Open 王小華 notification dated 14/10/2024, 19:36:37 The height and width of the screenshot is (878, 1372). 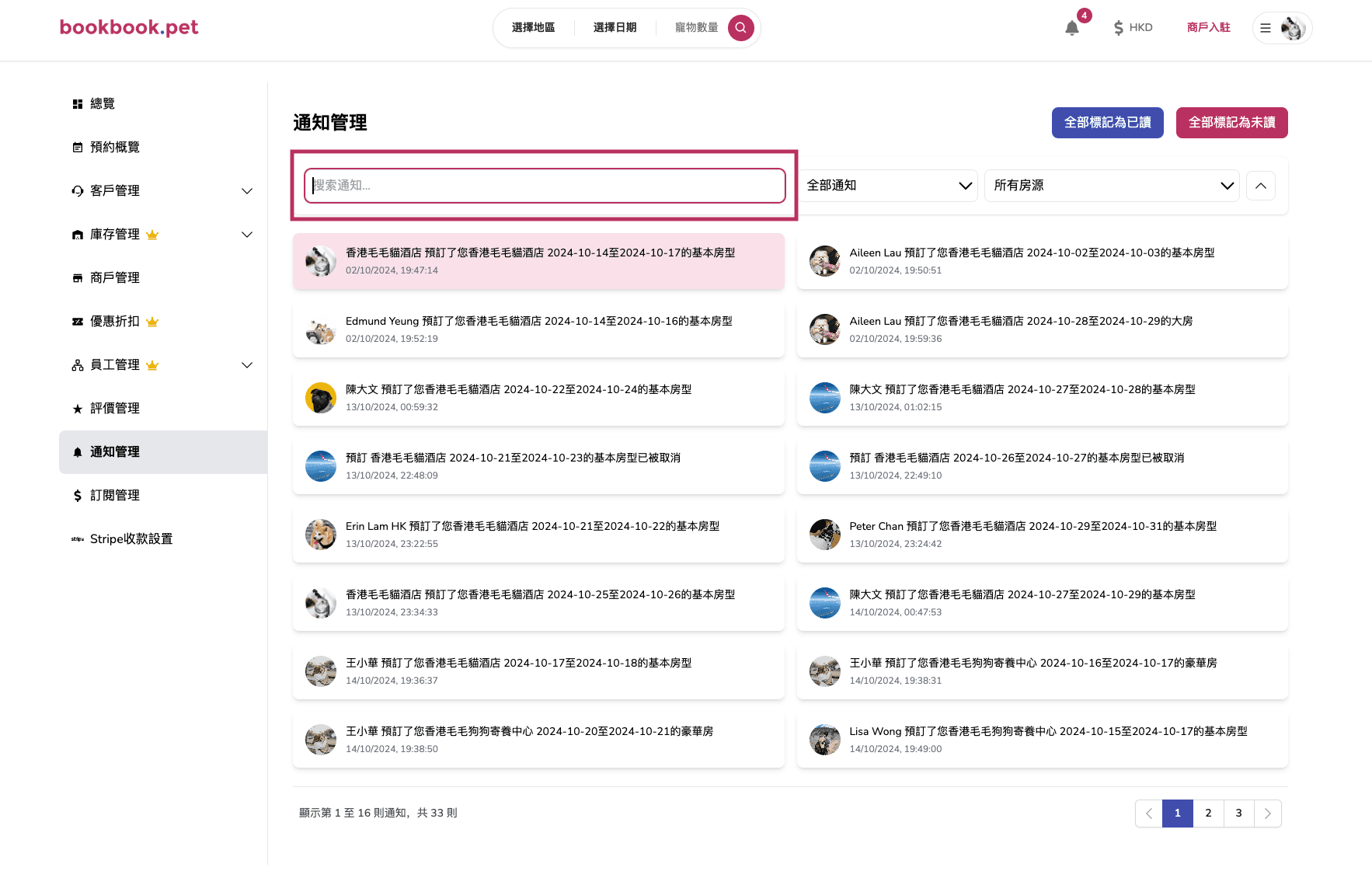538,671
